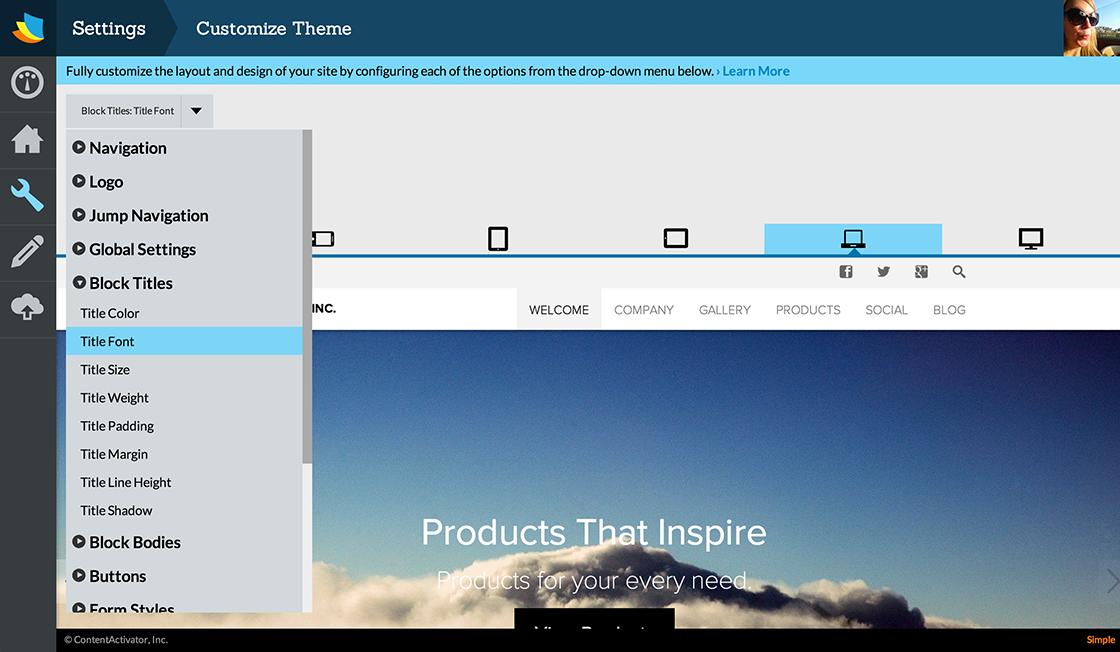Expand the Navigation section
The height and width of the screenshot is (652, 1120).
119,148
